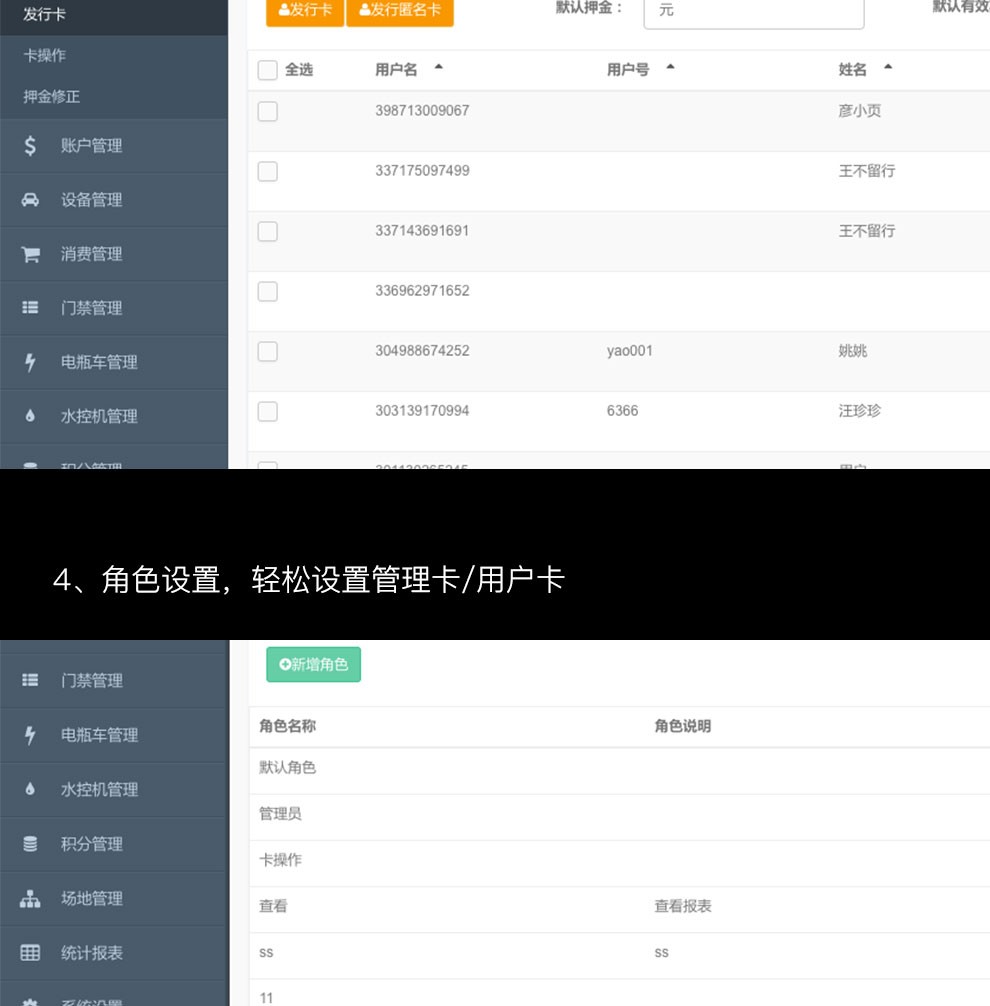
Task: Click the dollar icon beside 账户管理
Action: [30, 146]
